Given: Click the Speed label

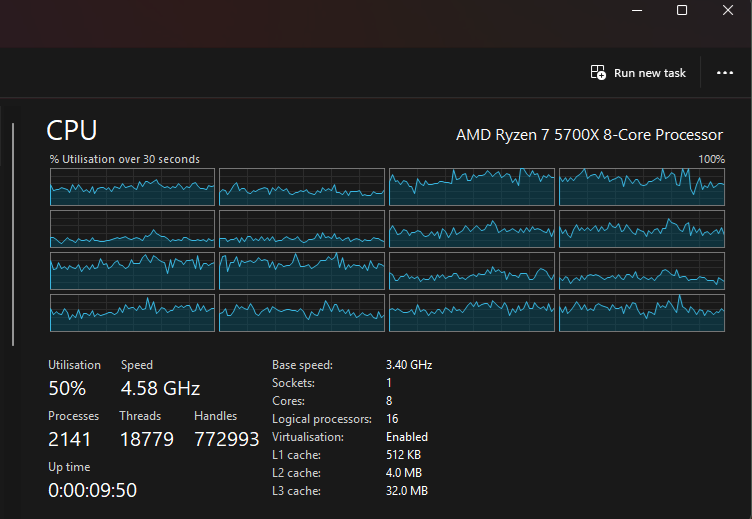Looking at the screenshot, I should point(137,365).
